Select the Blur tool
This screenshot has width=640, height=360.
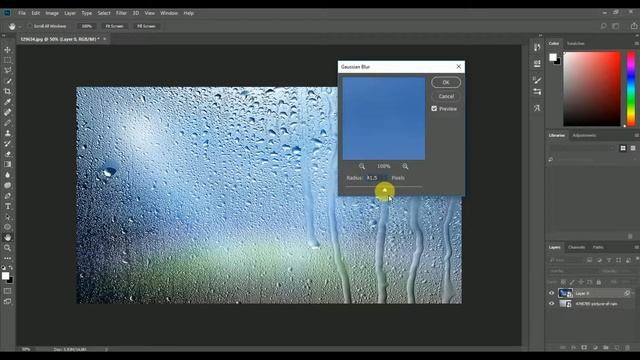pos(8,175)
